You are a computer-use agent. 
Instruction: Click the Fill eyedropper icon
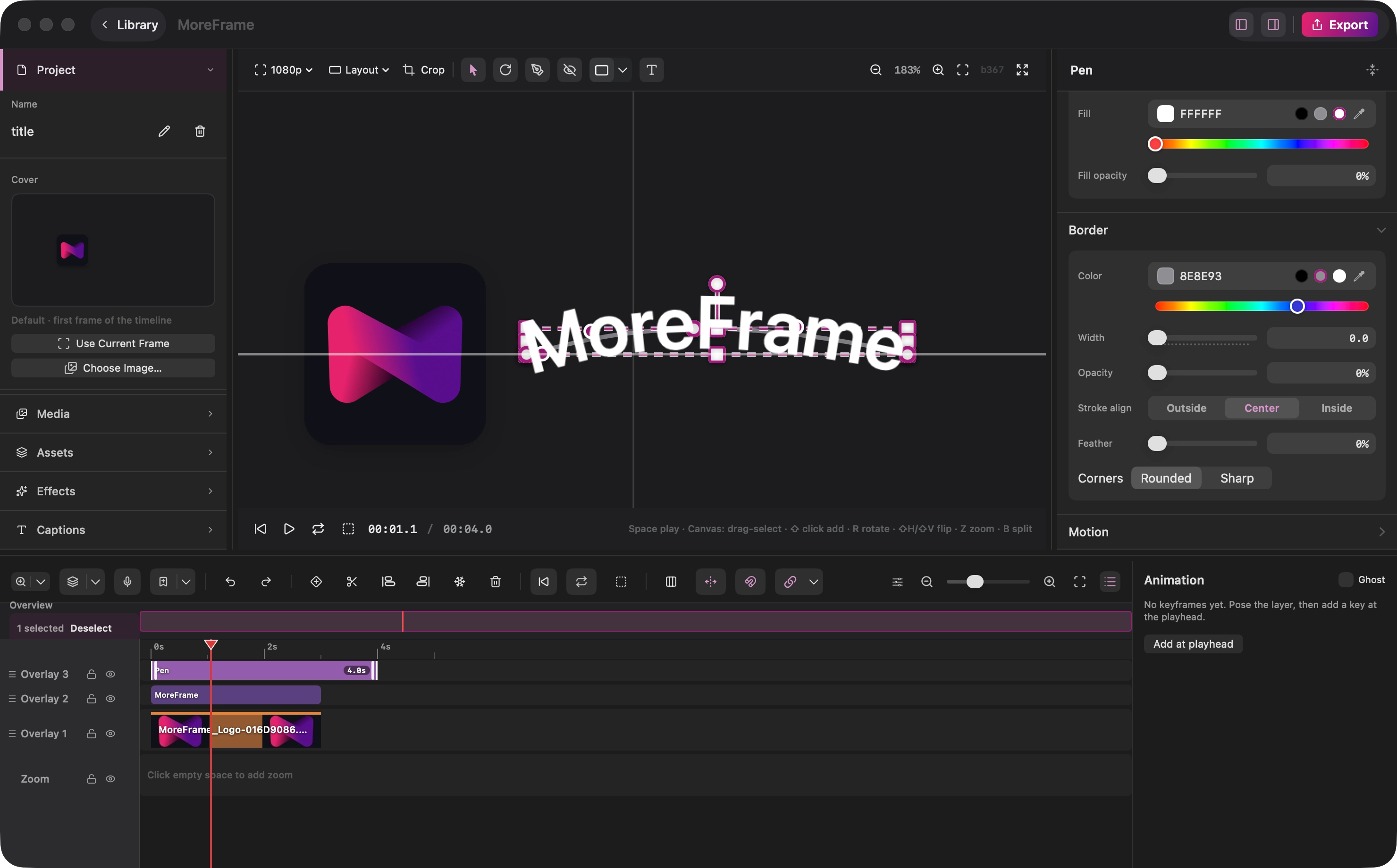(x=1359, y=114)
